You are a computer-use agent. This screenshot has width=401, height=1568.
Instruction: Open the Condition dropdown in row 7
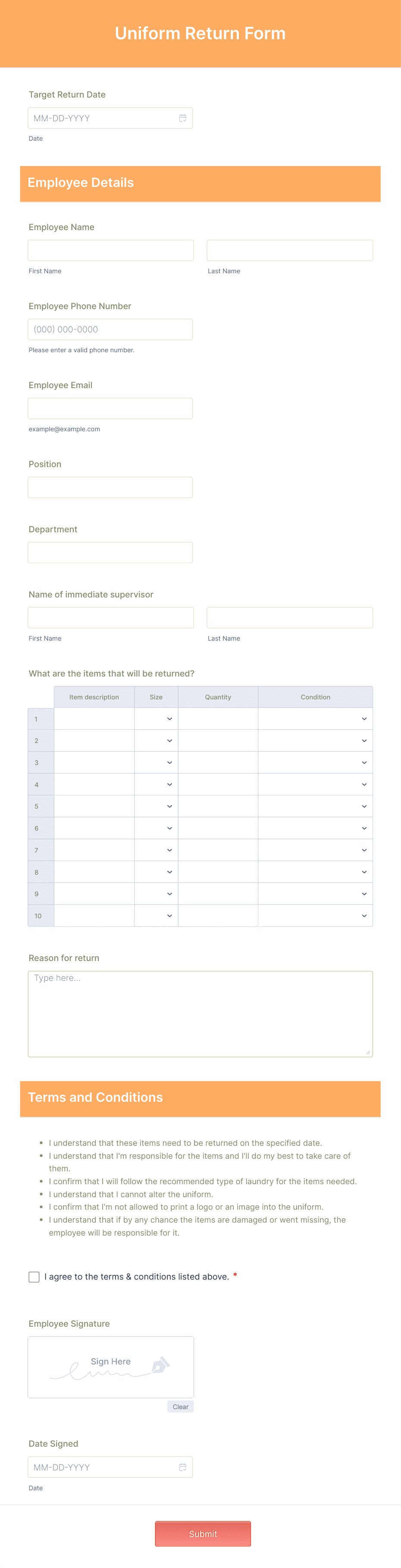point(364,850)
